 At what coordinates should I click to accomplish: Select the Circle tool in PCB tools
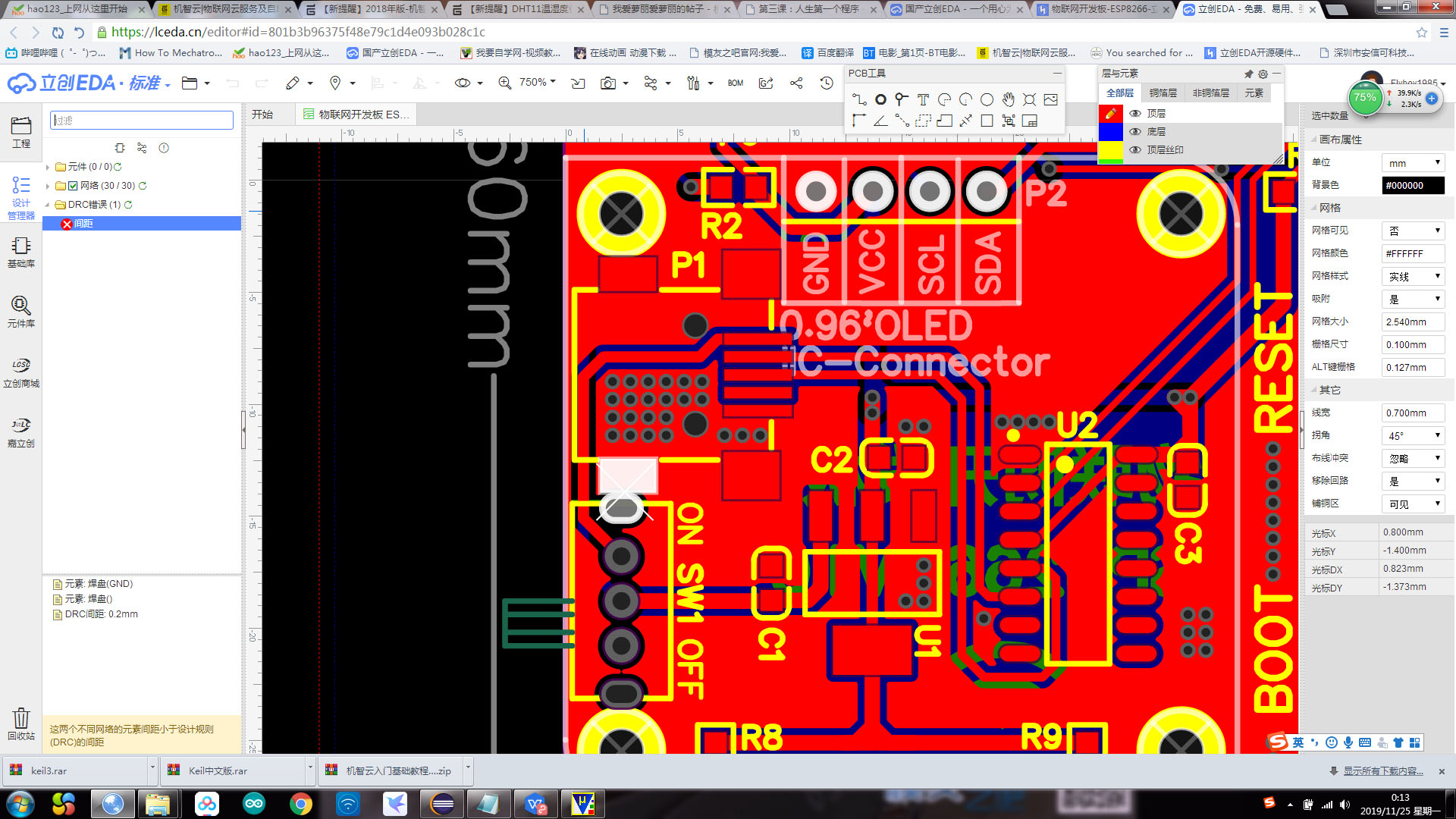click(987, 99)
